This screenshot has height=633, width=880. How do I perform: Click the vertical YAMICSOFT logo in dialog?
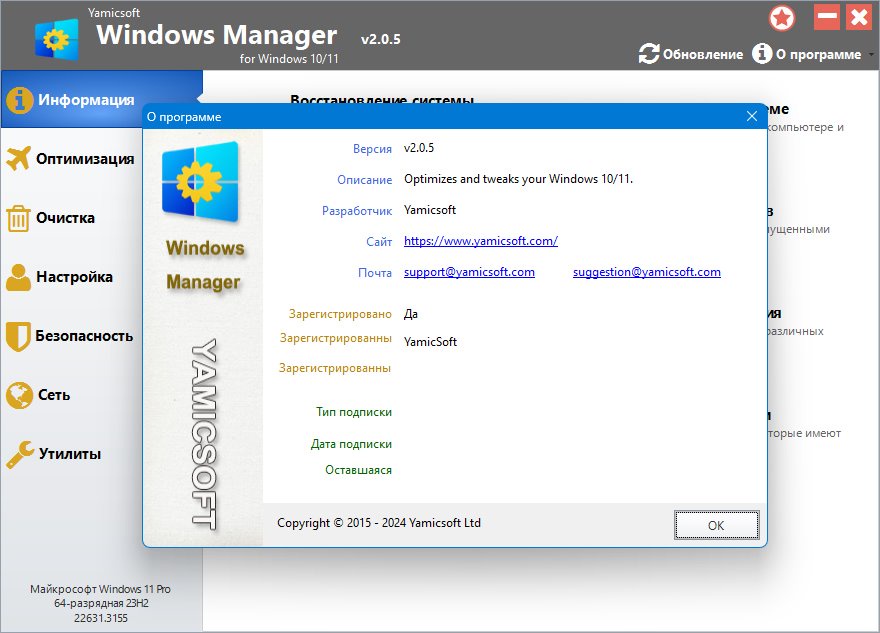tap(204, 434)
